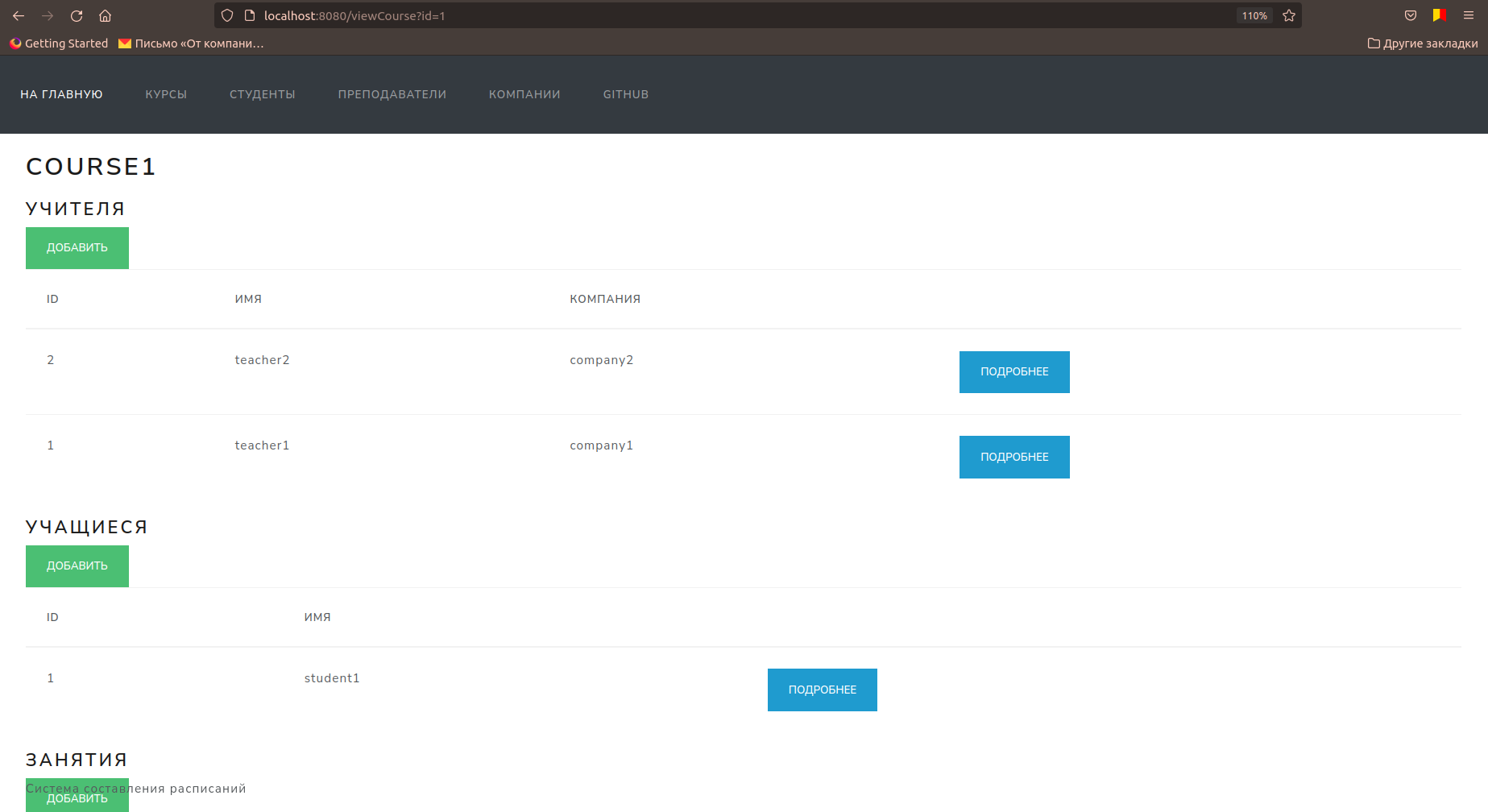The height and width of the screenshot is (812, 1488).
Task: Open the Getting Started bookmark
Action: [x=58, y=43]
